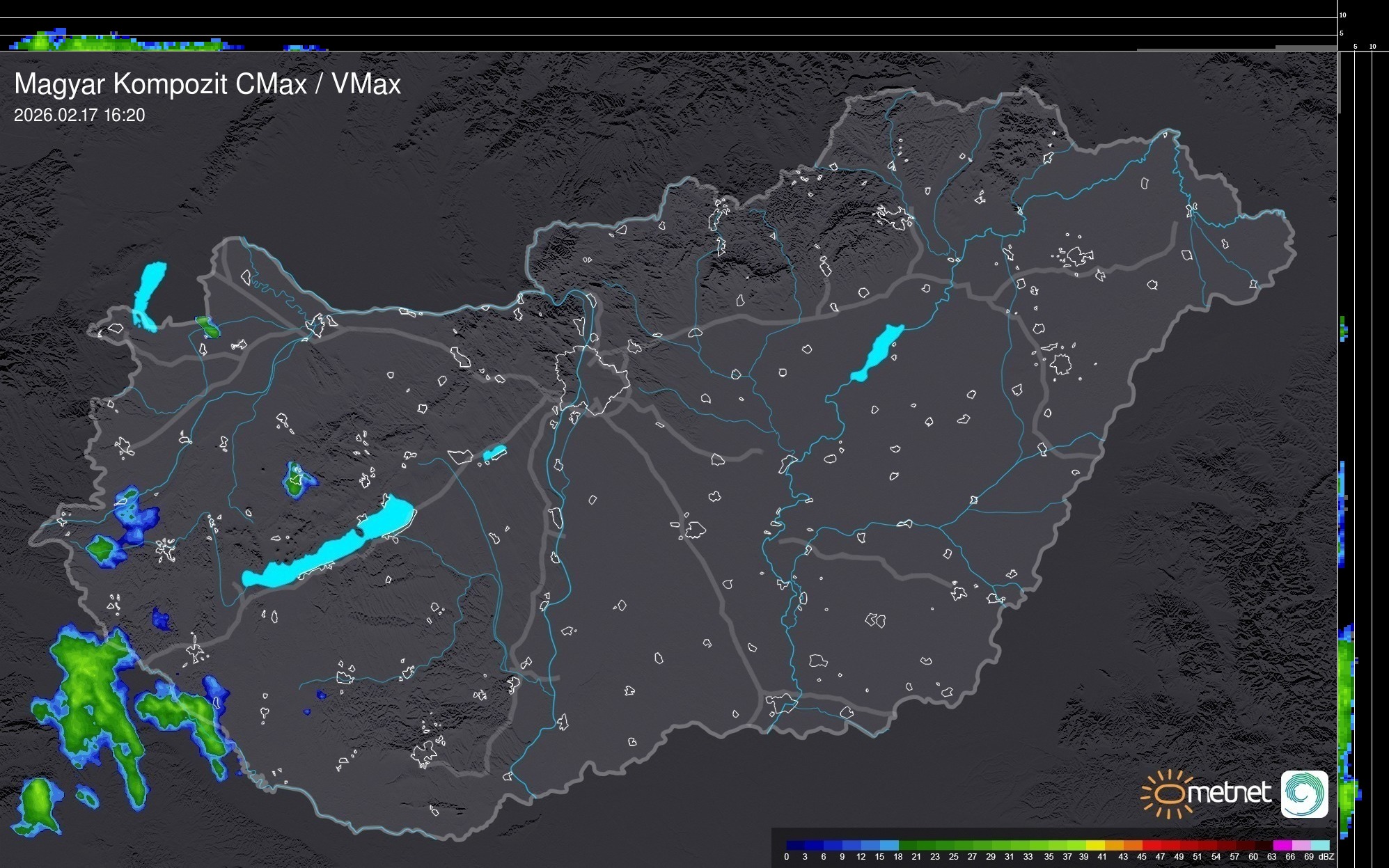Click the bright red 45 dBZ swatch
Screen dimensions: 1389x868
pyautogui.click(x=1151, y=845)
